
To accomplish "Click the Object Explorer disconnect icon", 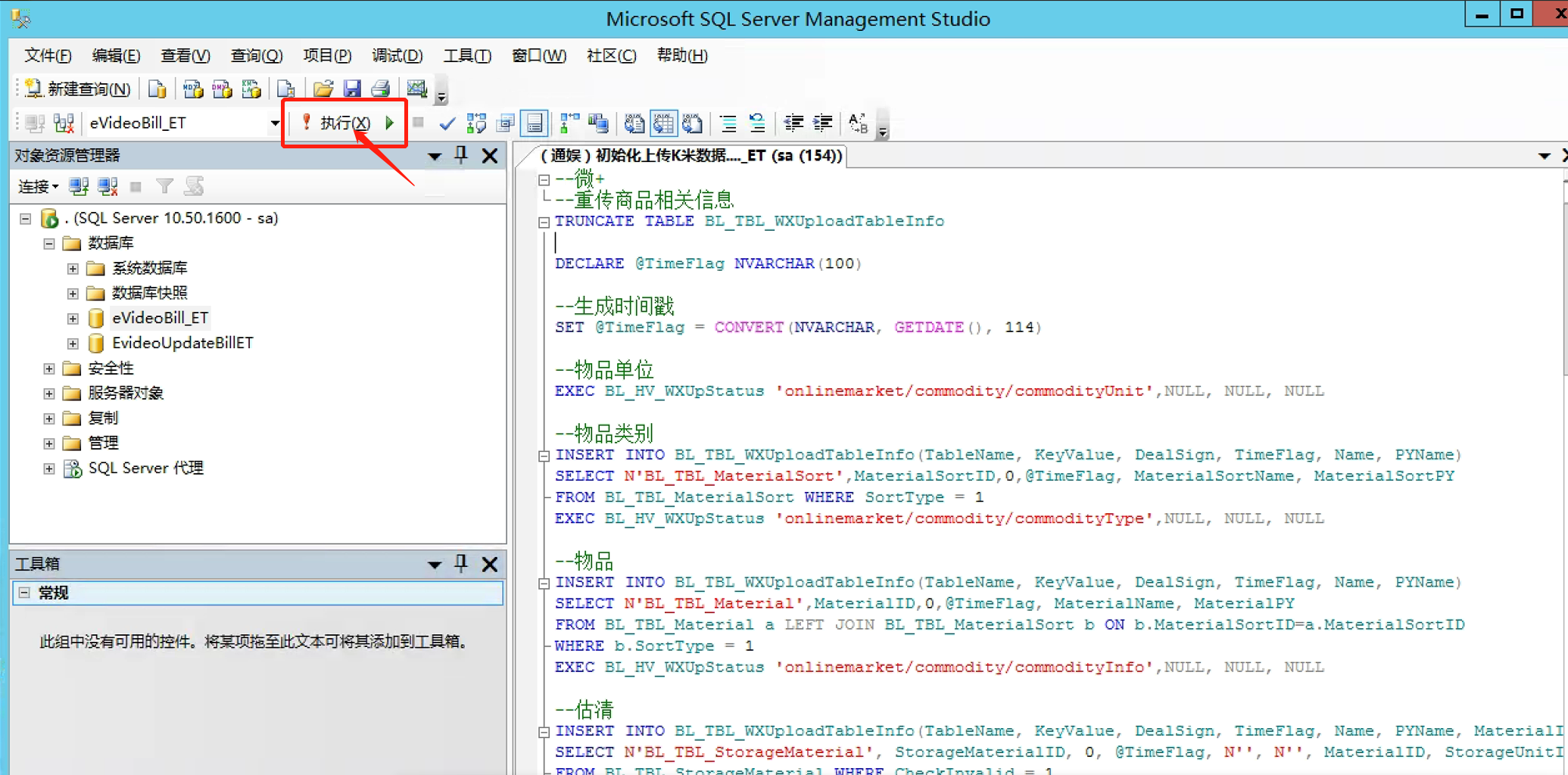I will pos(108,186).
